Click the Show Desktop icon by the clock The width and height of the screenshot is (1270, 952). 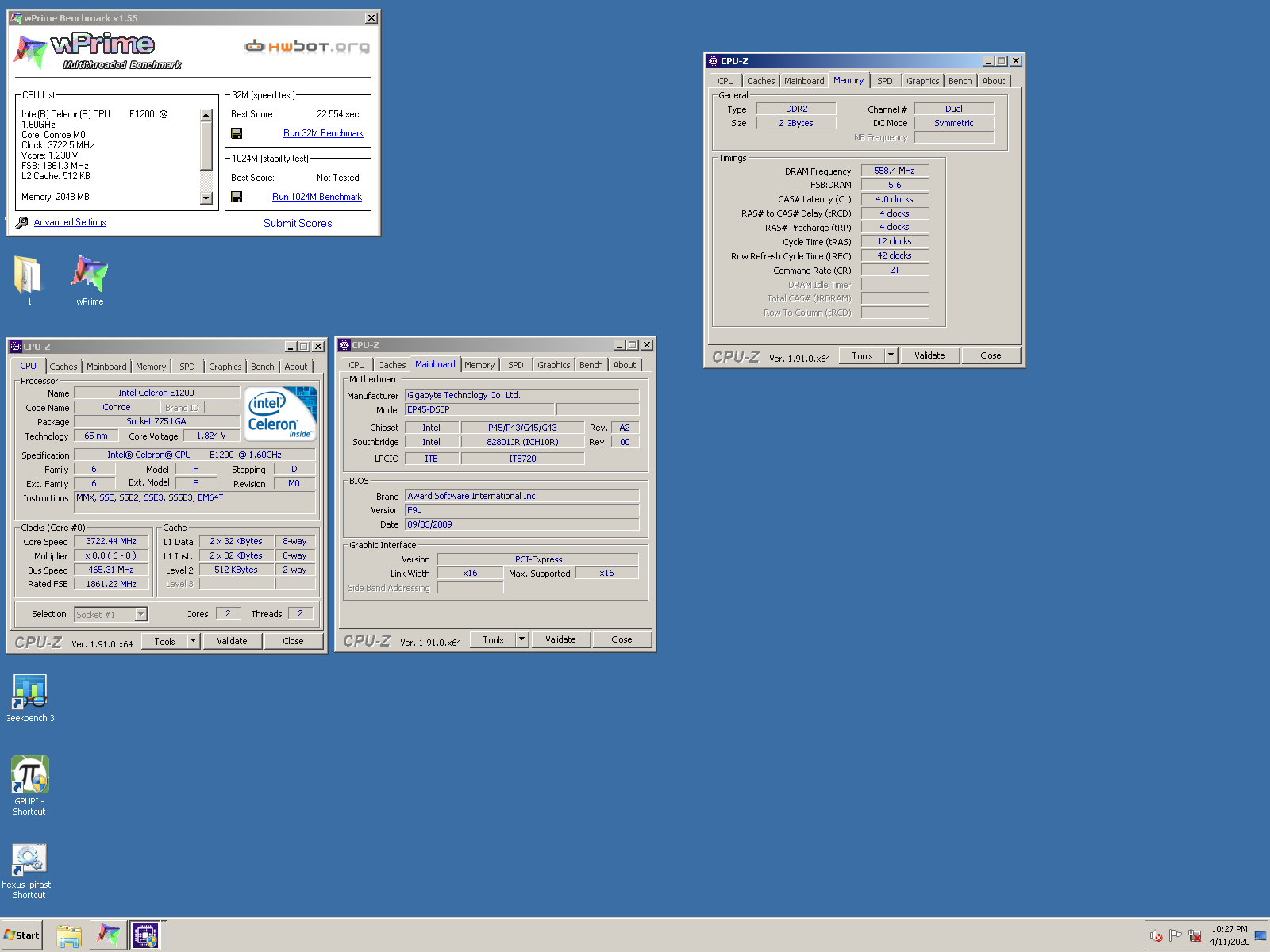(1260, 935)
